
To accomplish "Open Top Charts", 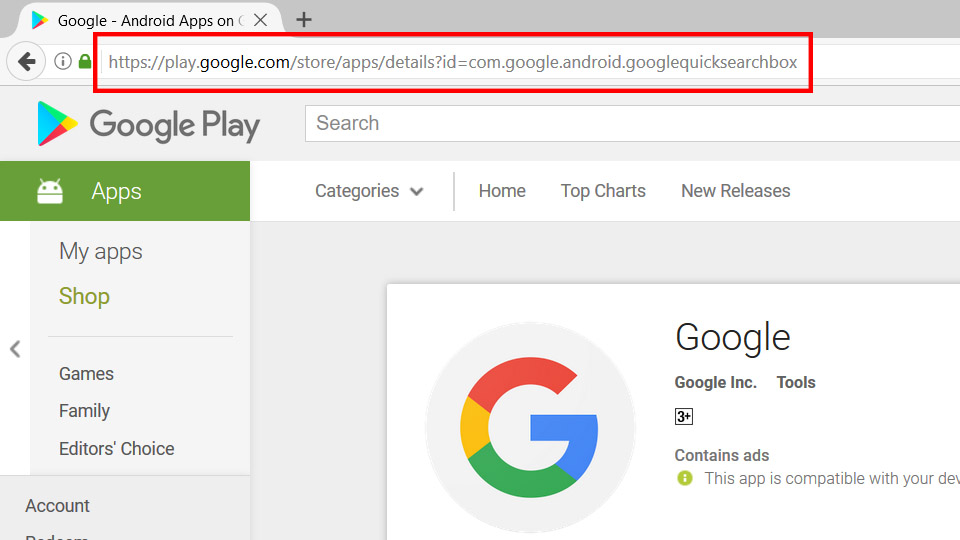I will (x=603, y=191).
